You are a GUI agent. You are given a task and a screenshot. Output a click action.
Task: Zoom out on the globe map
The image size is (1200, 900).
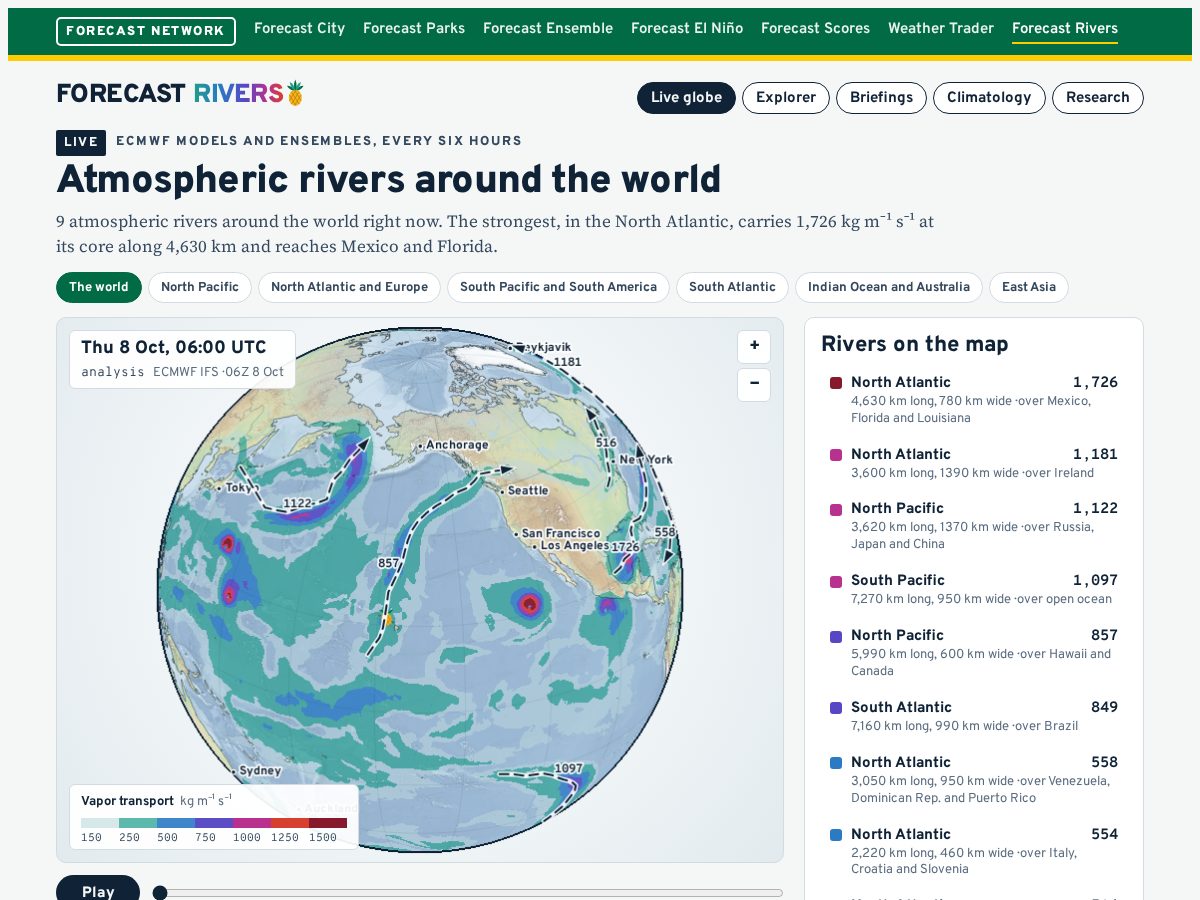point(754,384)
